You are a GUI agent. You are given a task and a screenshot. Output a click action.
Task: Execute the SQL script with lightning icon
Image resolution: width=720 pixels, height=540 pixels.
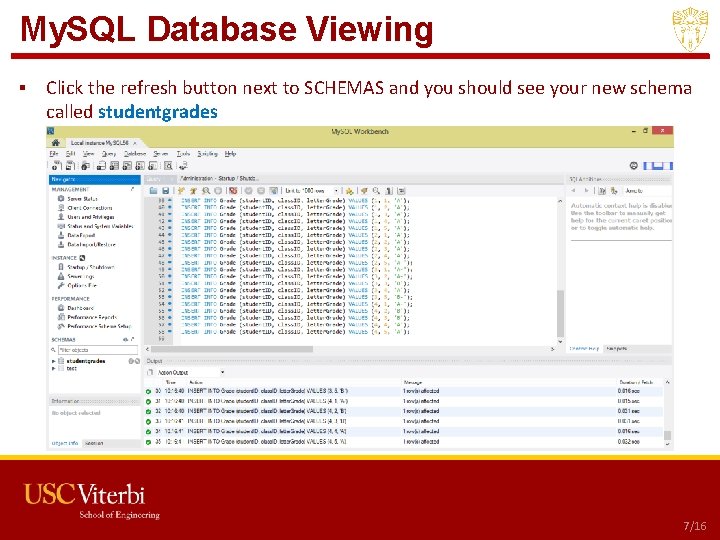pos(181,191)
